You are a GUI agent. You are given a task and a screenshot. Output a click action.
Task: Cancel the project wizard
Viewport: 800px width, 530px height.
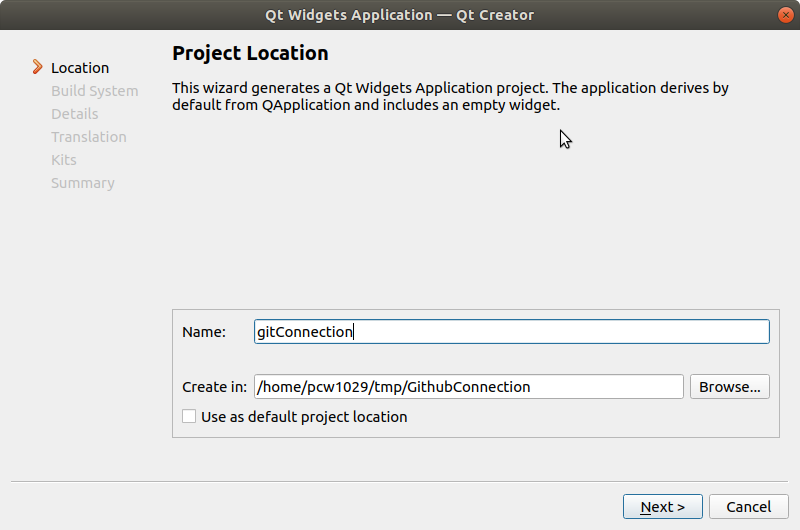(748, 507)
